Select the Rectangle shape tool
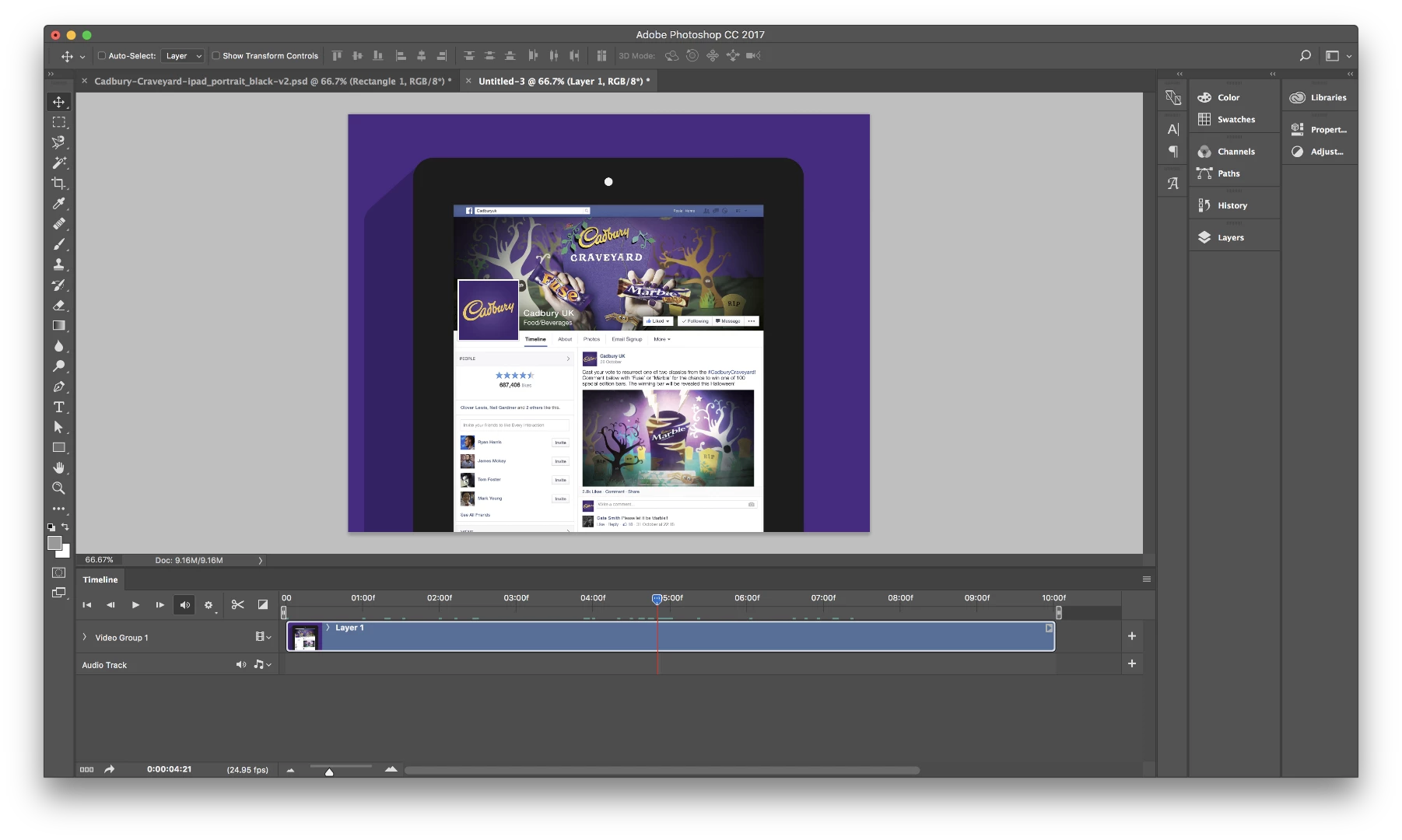 (58, 448)
